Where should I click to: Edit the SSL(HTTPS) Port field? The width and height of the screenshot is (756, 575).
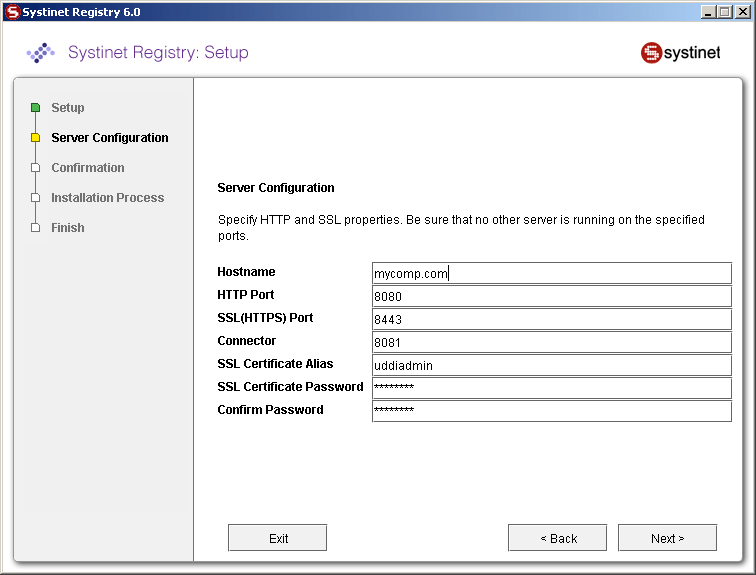[x=552, y=320]
